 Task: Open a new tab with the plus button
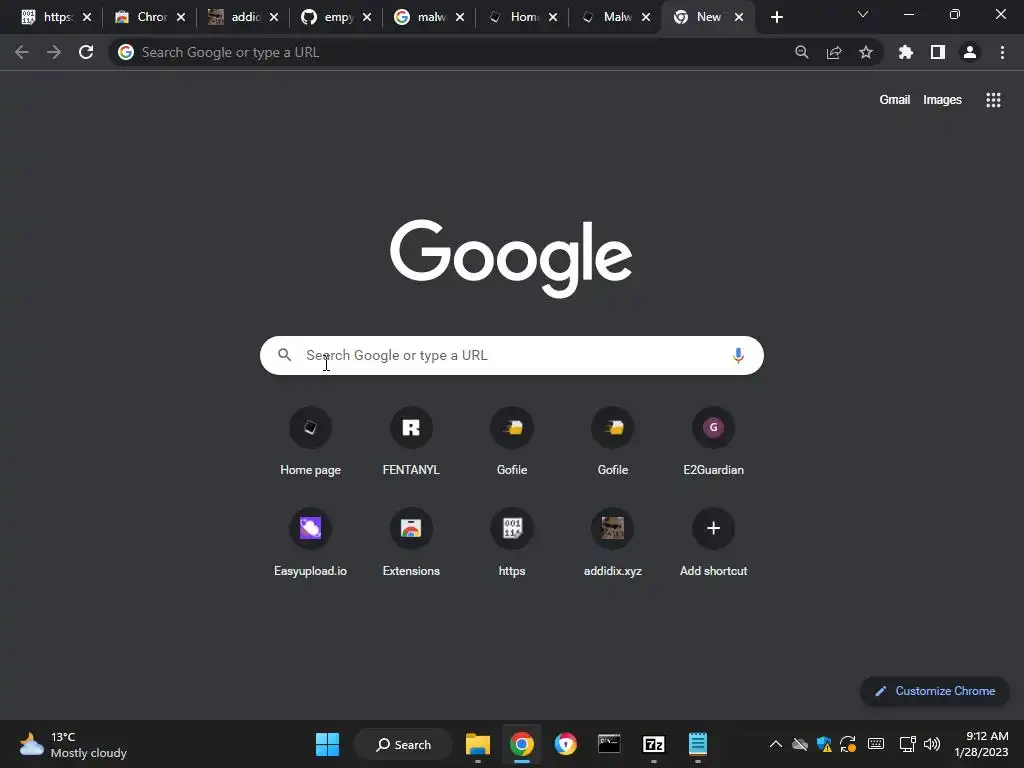(x=776, y=17)
